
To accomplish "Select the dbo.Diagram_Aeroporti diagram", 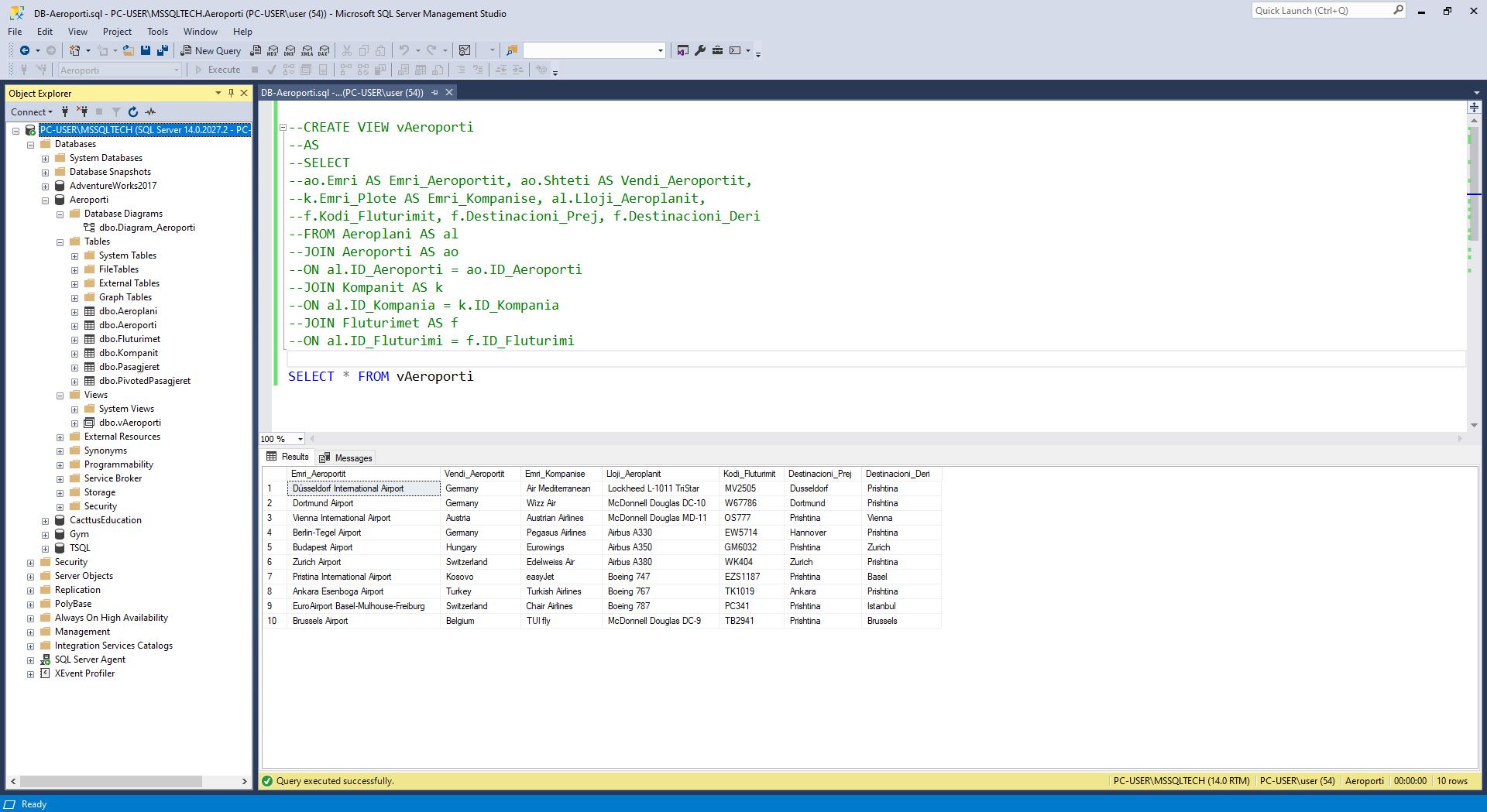I will (146, 228).
